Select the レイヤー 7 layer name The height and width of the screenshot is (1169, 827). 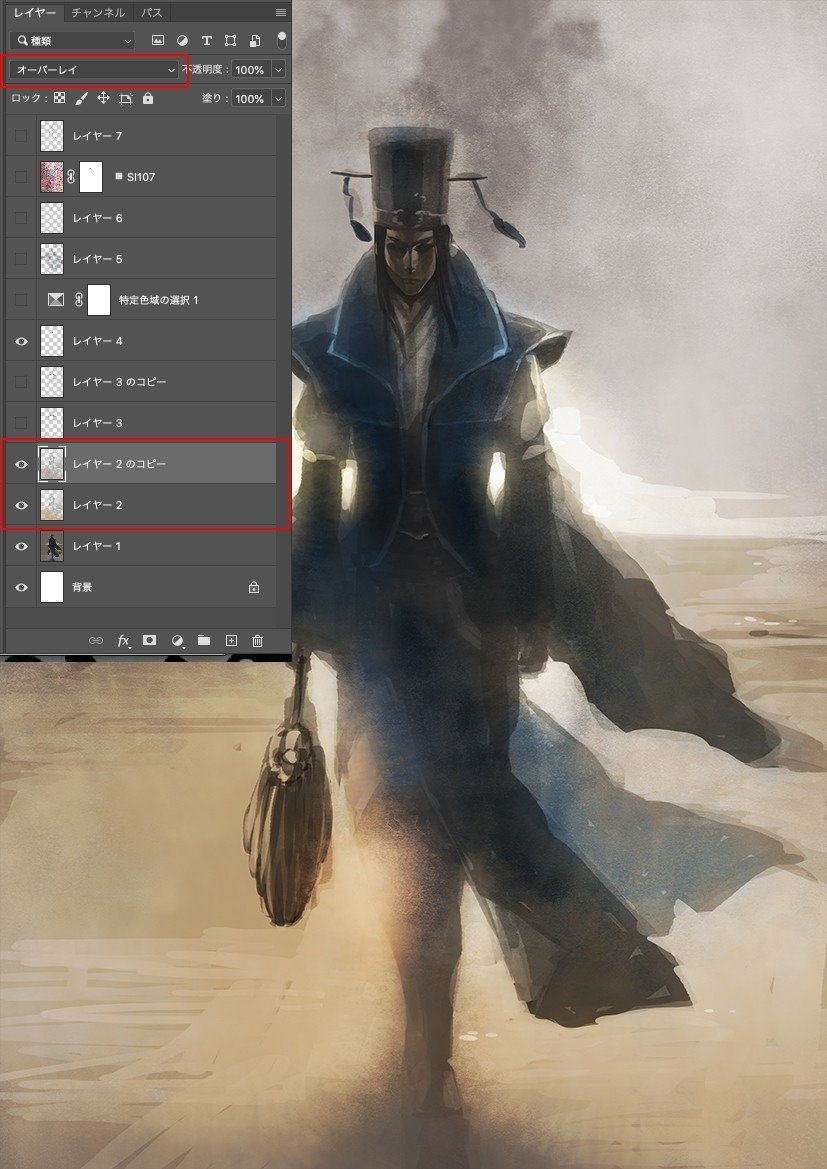point(97,136)
